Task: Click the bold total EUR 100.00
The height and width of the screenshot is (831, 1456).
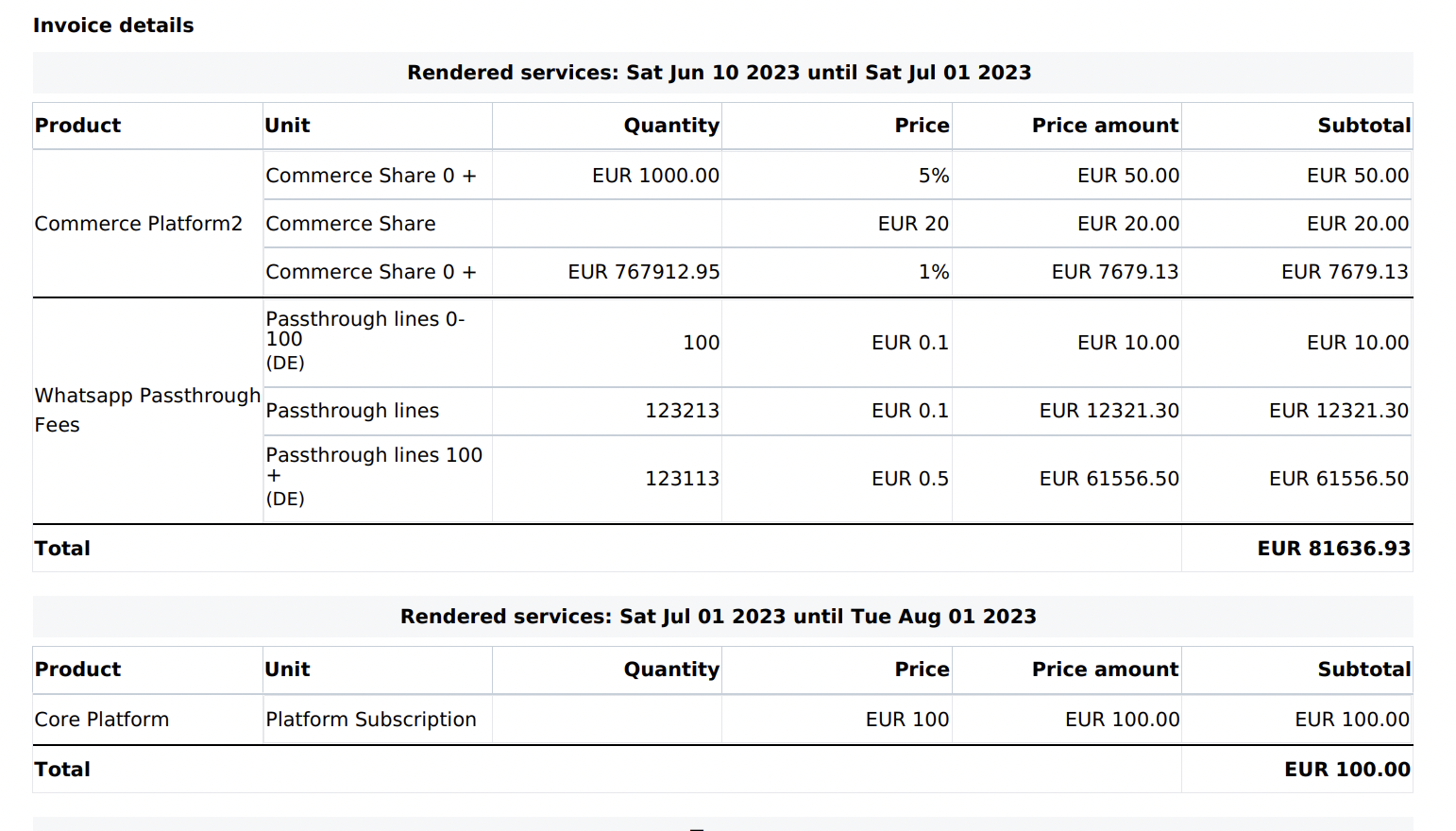Action: [x=1346, y=770]
